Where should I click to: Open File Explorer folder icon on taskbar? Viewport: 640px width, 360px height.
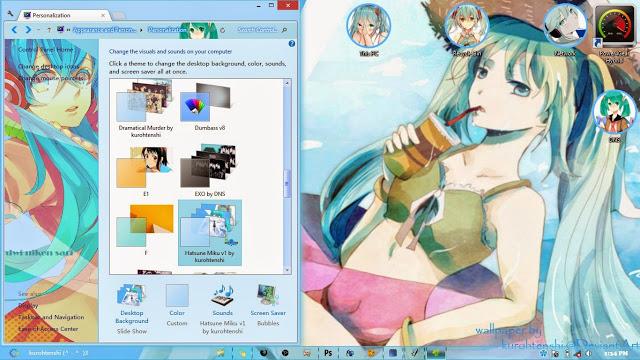tap(221, 353)
